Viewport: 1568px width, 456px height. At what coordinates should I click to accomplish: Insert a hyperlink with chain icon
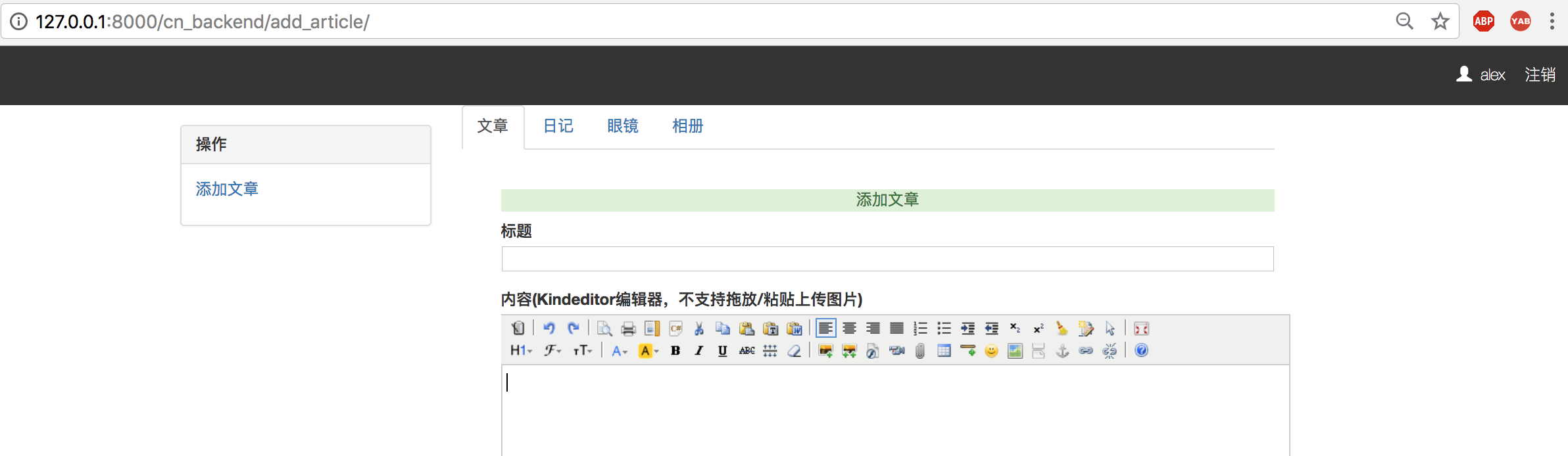tap(1086, 350)
